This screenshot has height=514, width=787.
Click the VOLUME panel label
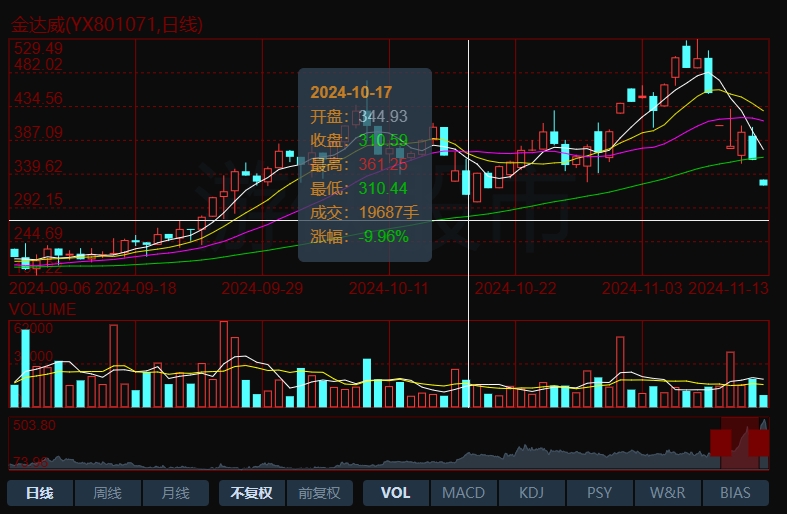[42, 310]
